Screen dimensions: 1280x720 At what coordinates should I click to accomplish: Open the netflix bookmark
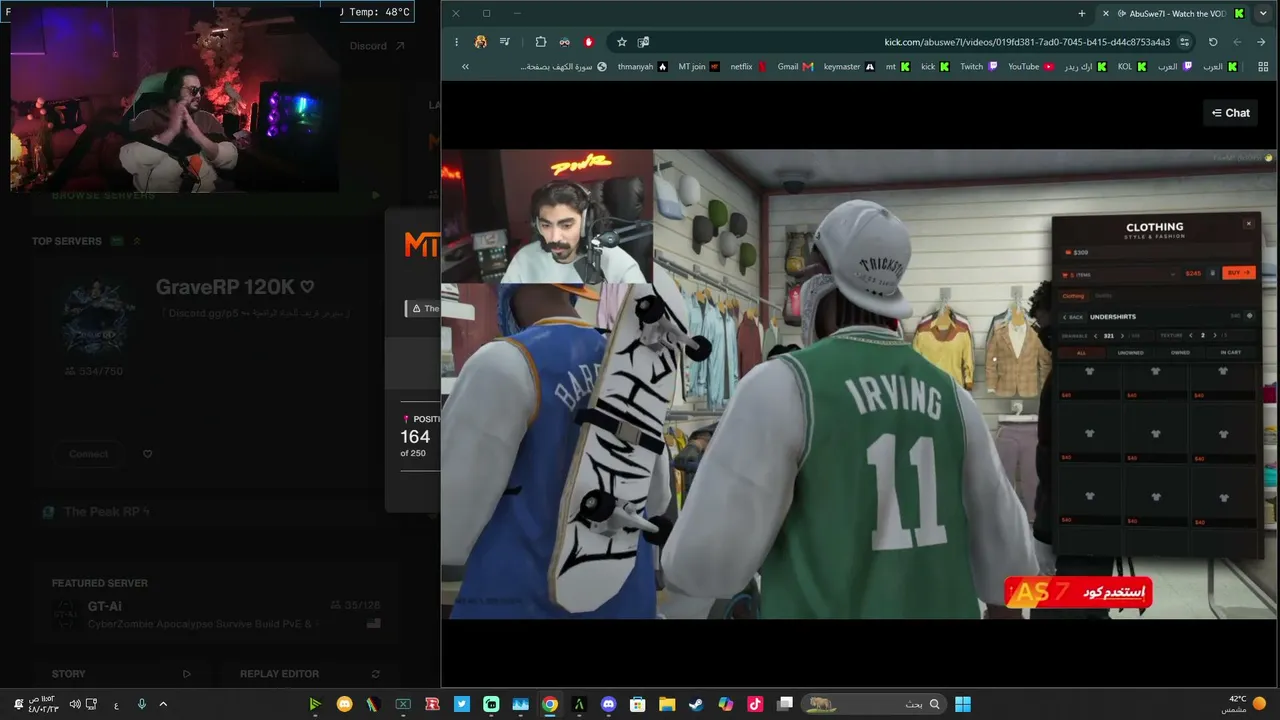(x=748, y=67)
